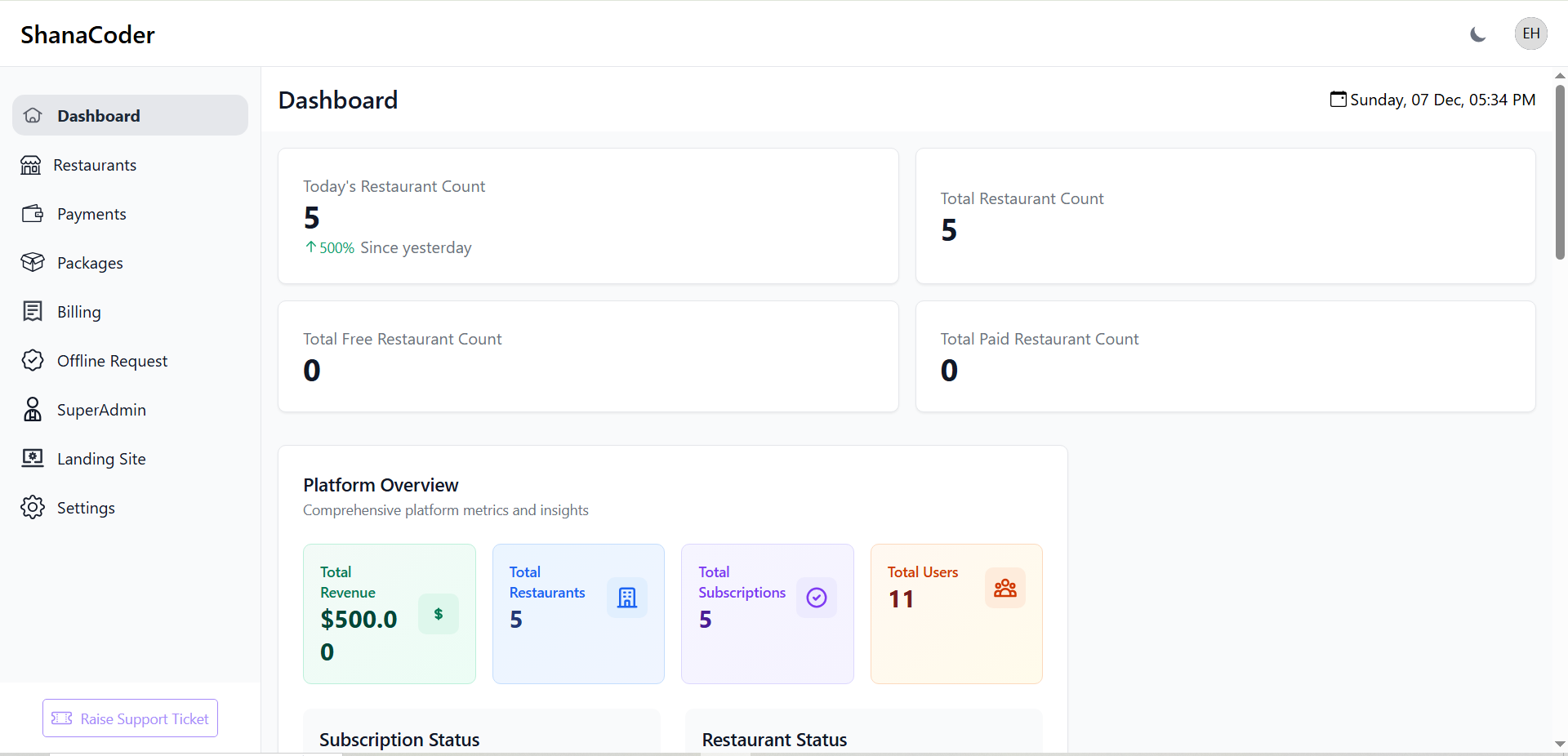
Task: Toggle dark mode with the moon icon
Action: (x=1477, y=34)
